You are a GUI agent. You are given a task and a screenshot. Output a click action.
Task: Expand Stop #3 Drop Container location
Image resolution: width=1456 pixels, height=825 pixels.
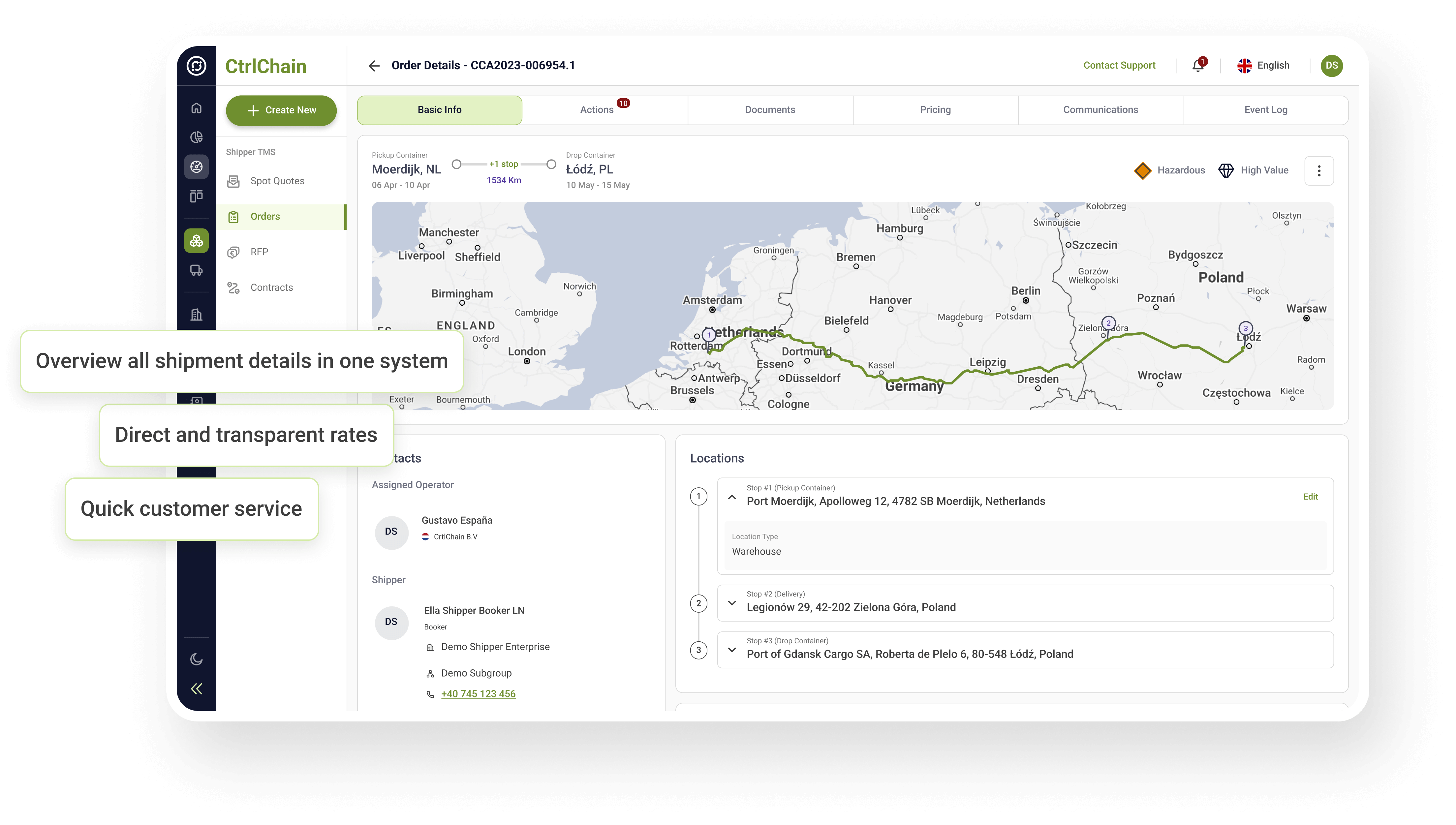point(732,650)
